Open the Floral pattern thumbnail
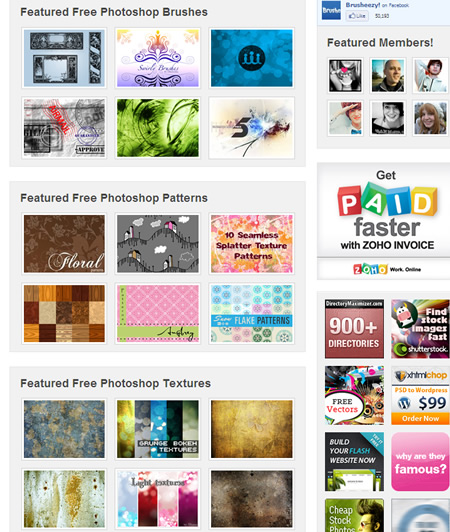The image size is (450, 532). click(64, 244)
